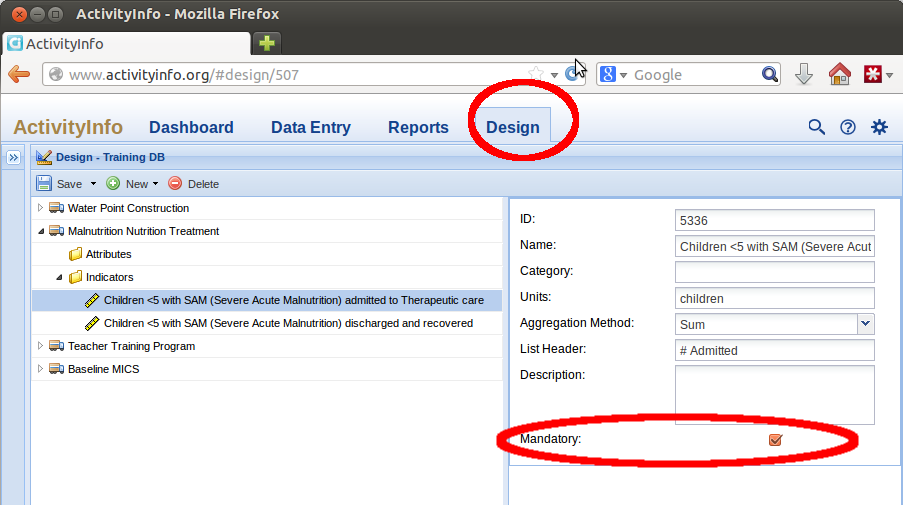903x505 pixels.
Task: Click the Design - Training DB panel title
Action: pyautogui.click(x=110, y=157)
